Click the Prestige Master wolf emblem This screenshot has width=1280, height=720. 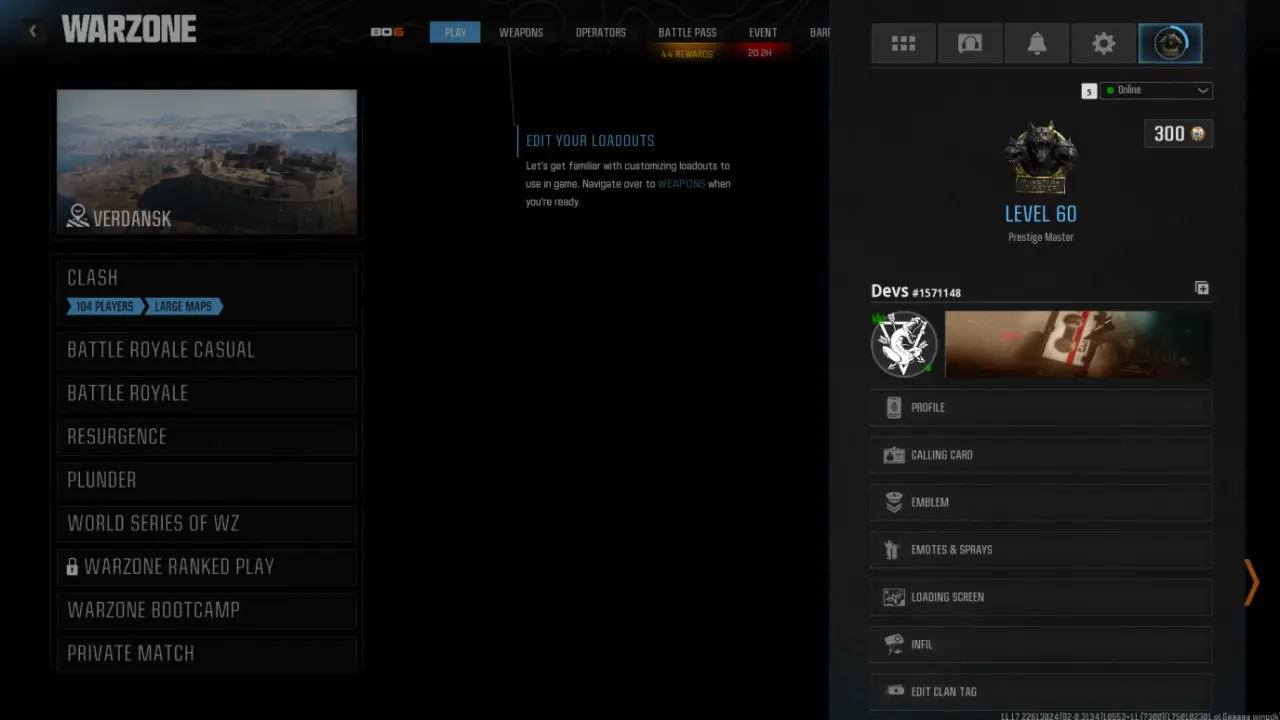1041,157
